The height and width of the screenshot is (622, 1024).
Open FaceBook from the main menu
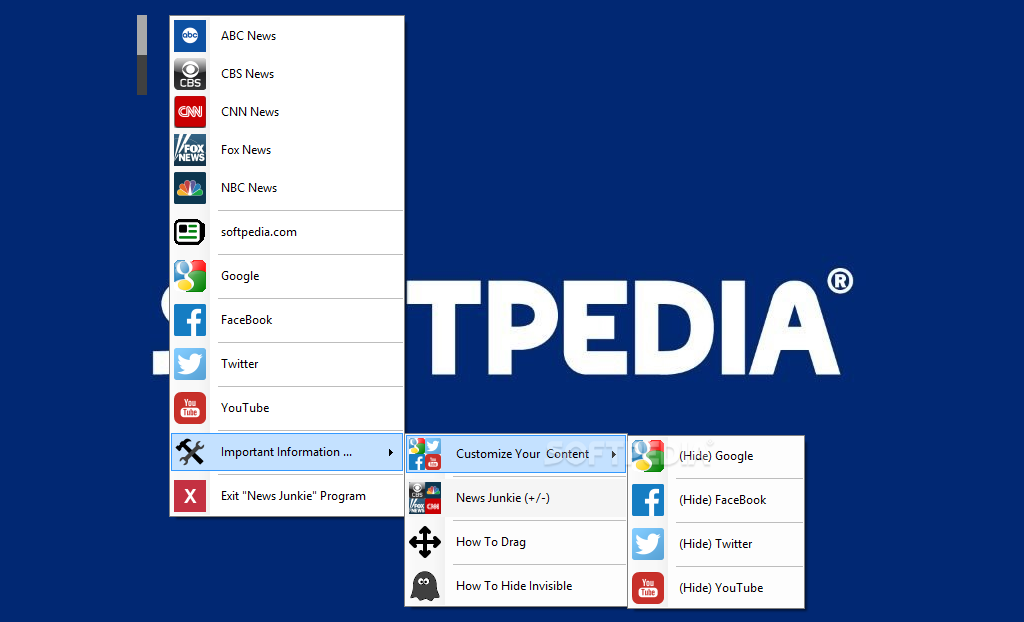287,319
